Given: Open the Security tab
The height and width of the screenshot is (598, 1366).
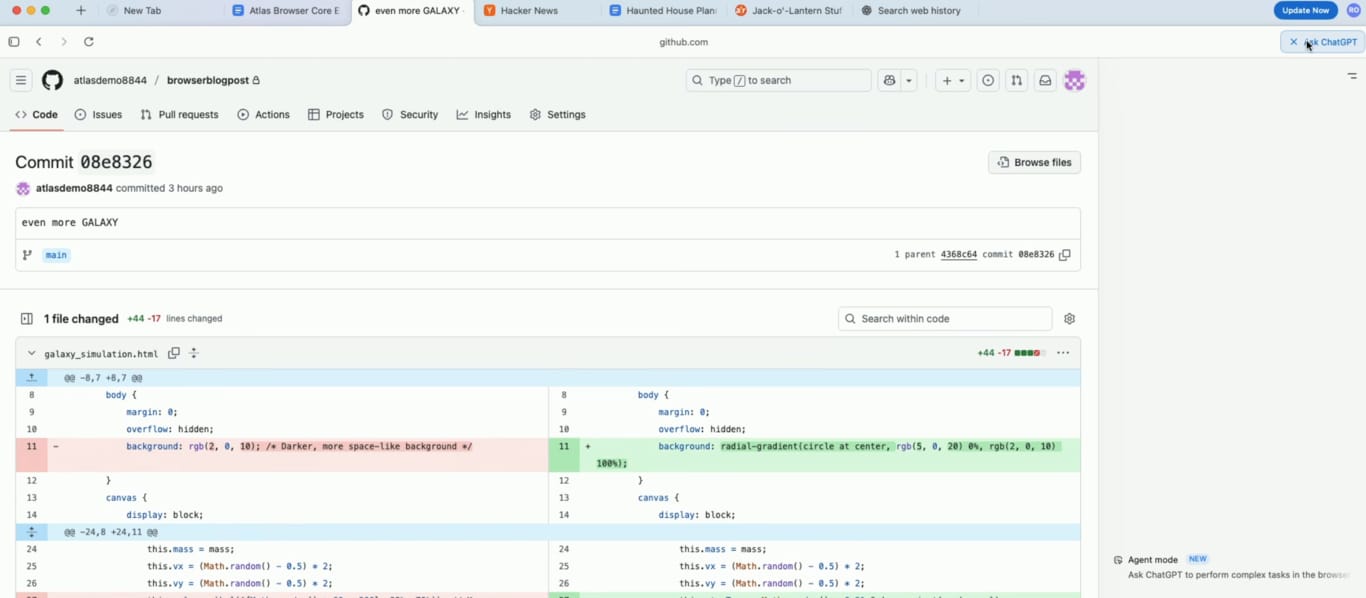Looking at the screenshot, I should [x=410, y=115].
